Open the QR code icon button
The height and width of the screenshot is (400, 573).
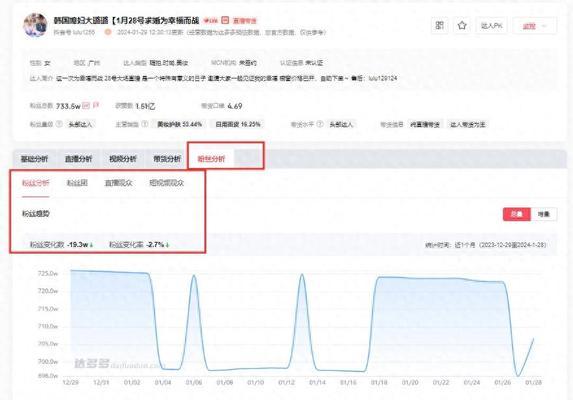click(440, 25)
